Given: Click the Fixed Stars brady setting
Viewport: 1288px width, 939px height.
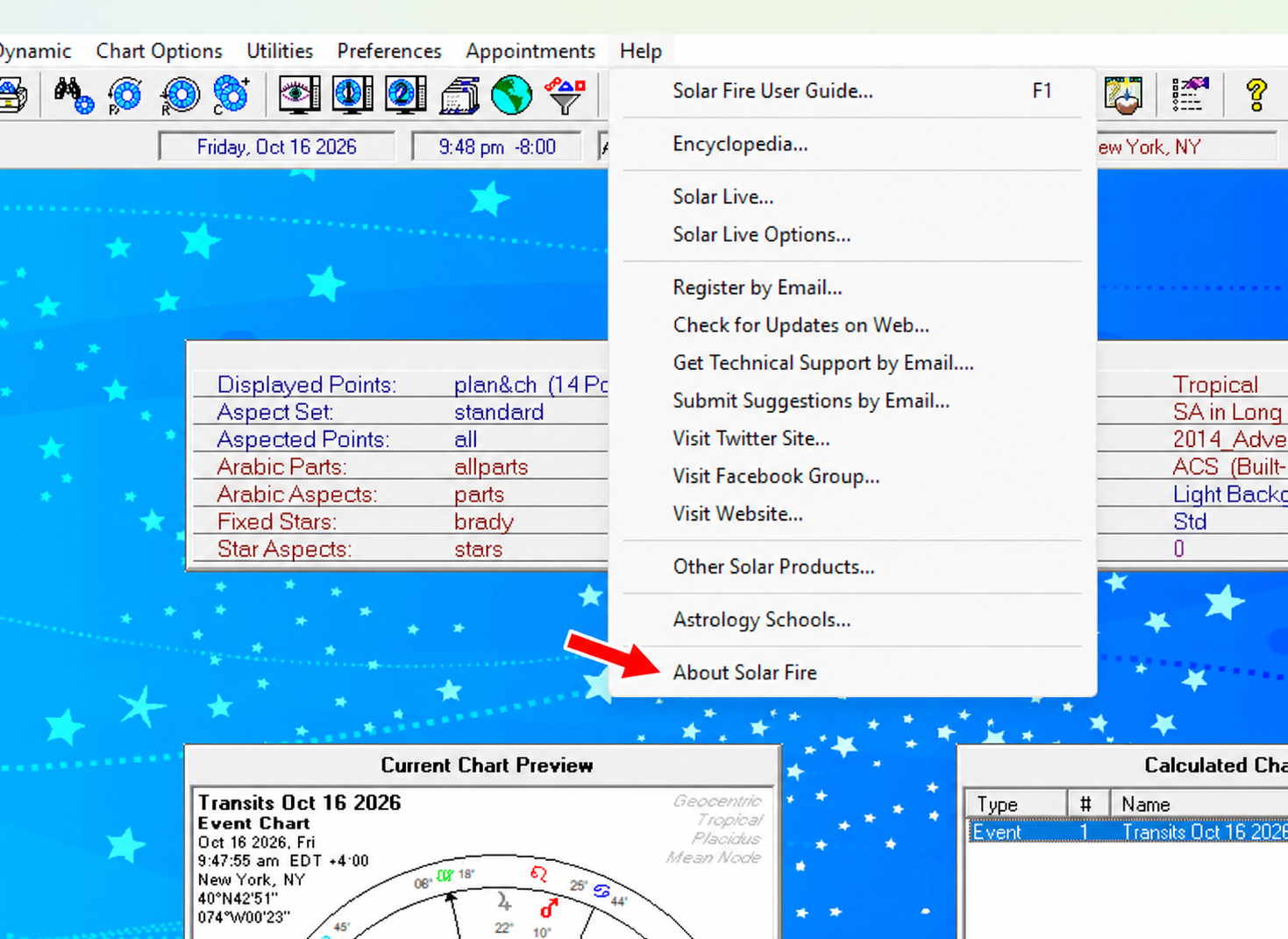Looking at the screenshot, I should click(401, 522).
